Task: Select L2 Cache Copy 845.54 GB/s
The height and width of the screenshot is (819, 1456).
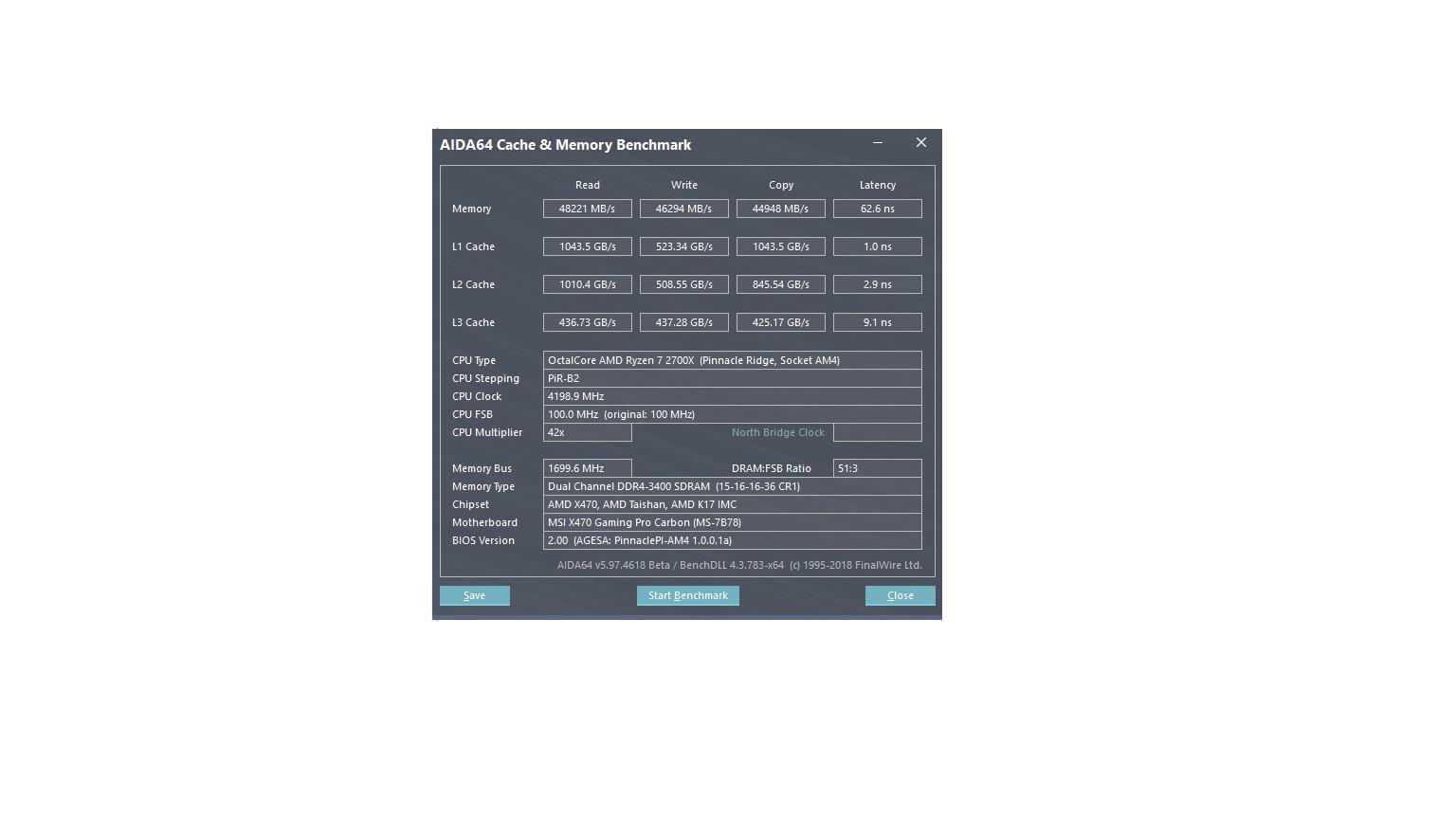Action: (x=781, y=284)
